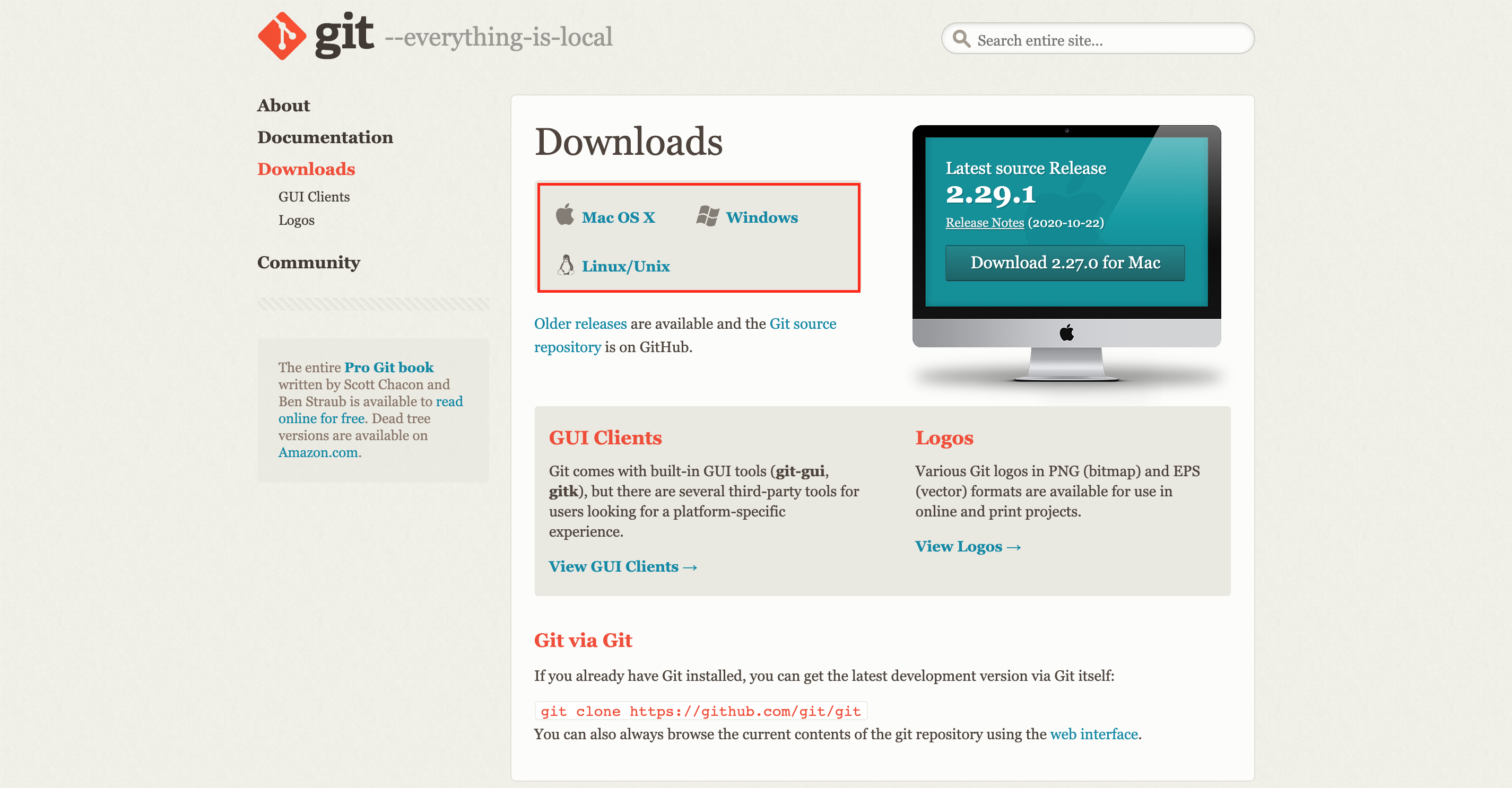1512x788 pixels.
Task: Open the Documentation section
Action: (325, 137)
